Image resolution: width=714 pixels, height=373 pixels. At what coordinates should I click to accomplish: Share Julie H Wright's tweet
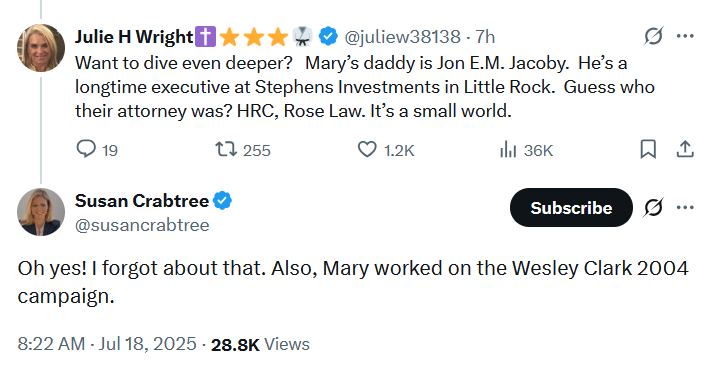click(685, 149)
